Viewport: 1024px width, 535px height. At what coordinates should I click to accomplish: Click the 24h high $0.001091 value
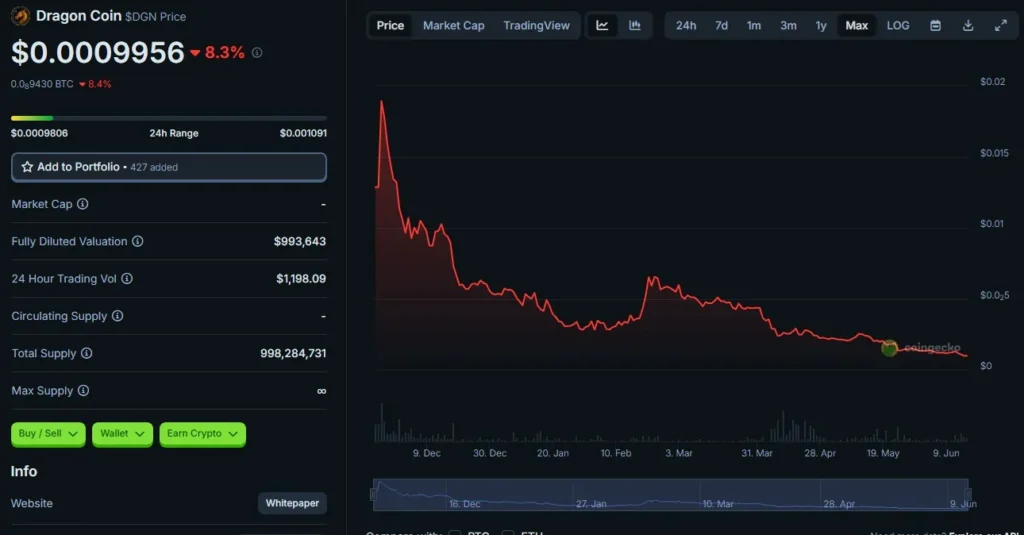[x=303, y=133]
